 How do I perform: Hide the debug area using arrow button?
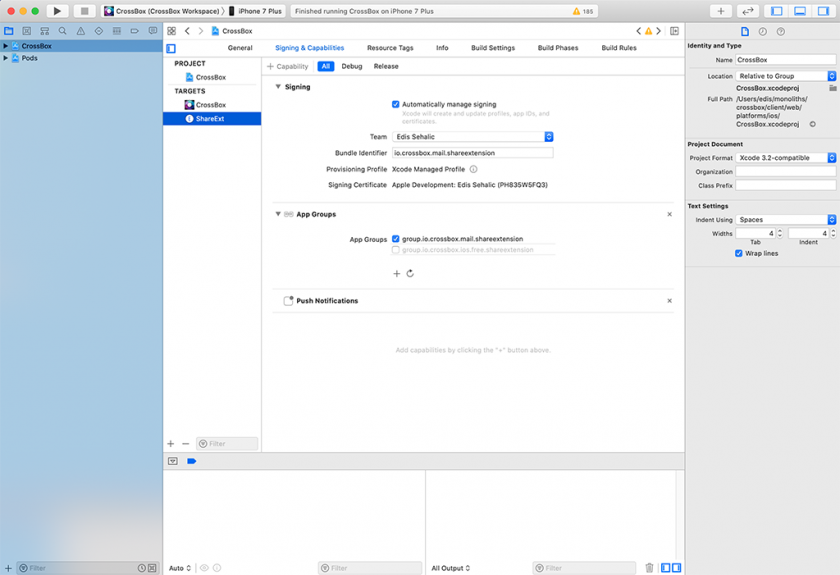pyautogui.click(x=172, y=461)
